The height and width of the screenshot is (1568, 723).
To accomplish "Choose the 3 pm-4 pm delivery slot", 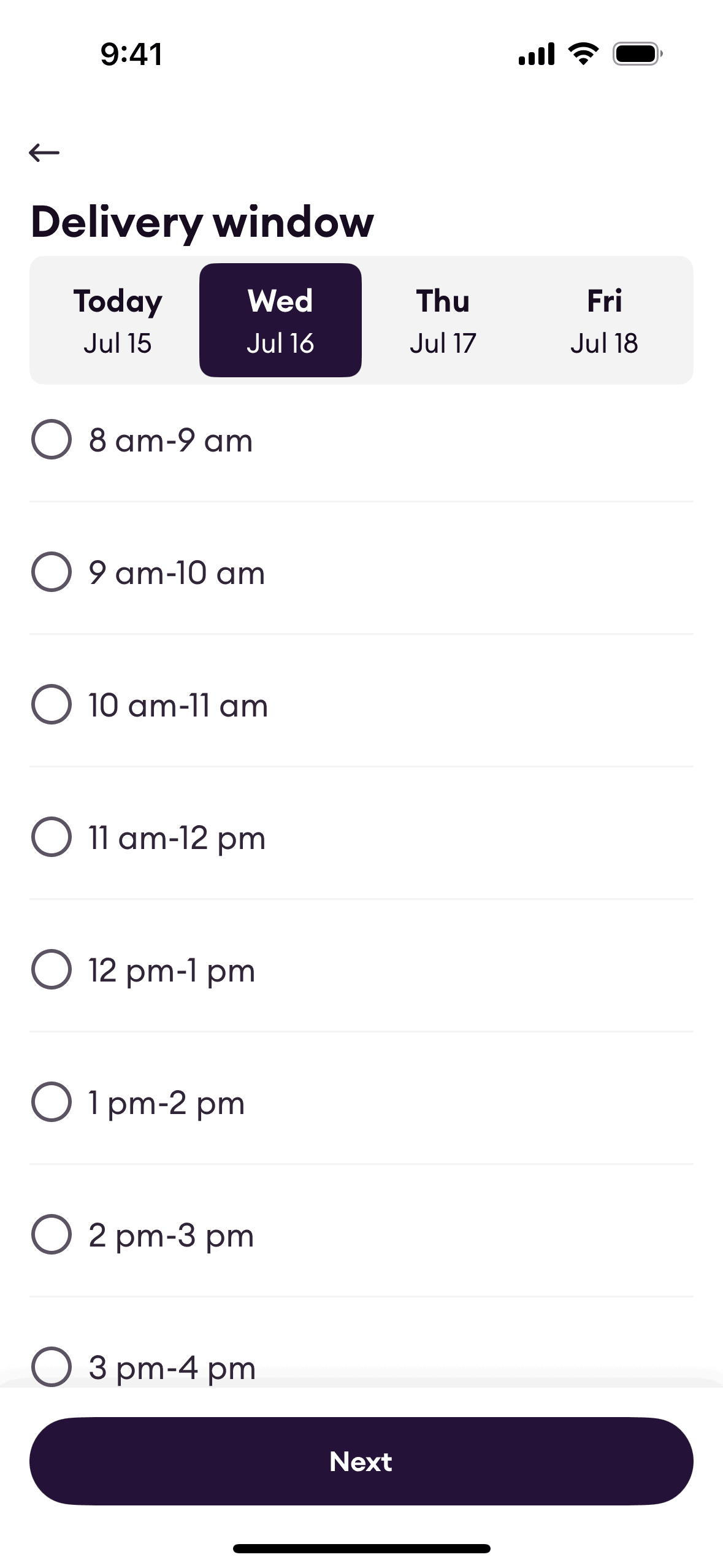I will tap(52, 1366).
